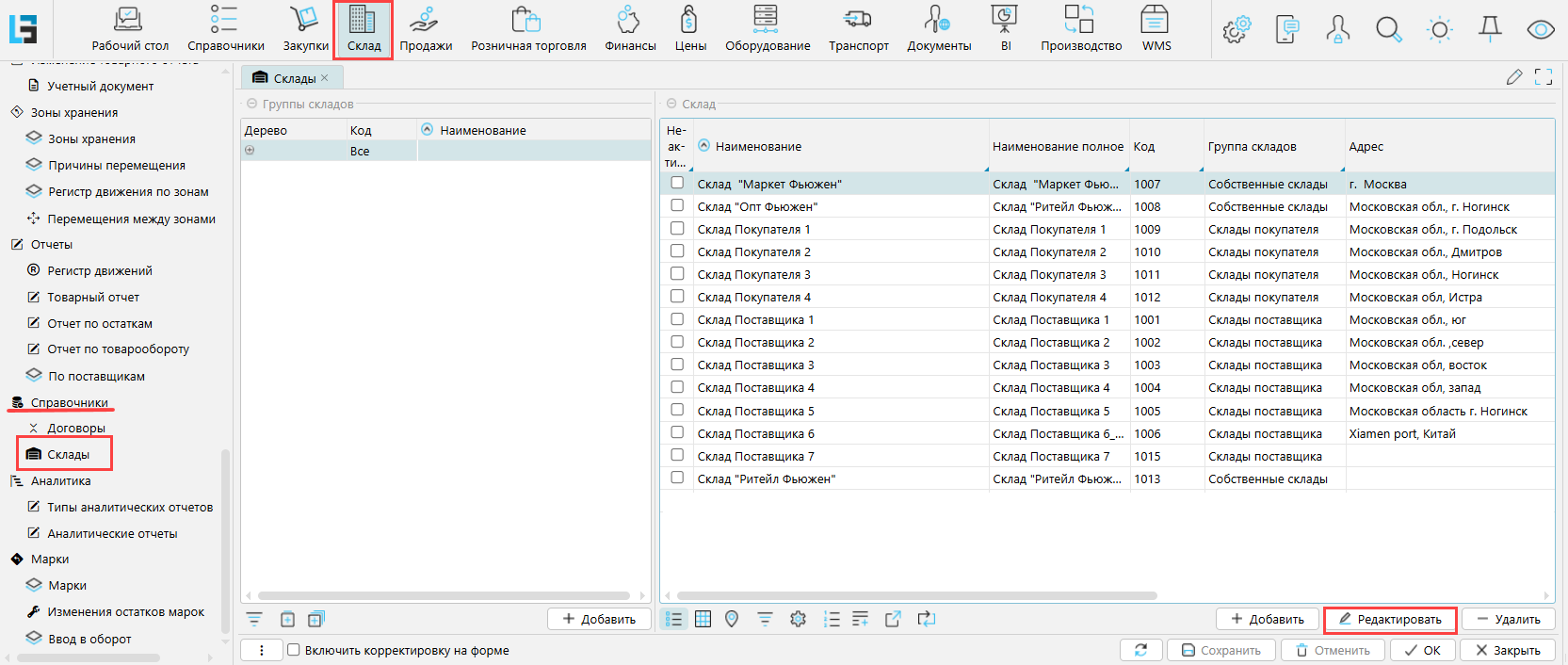The height and width of the screenshot is (665, 1568).
Task: Click the fullscreen expand icon
Action: tap(1544, 77)
